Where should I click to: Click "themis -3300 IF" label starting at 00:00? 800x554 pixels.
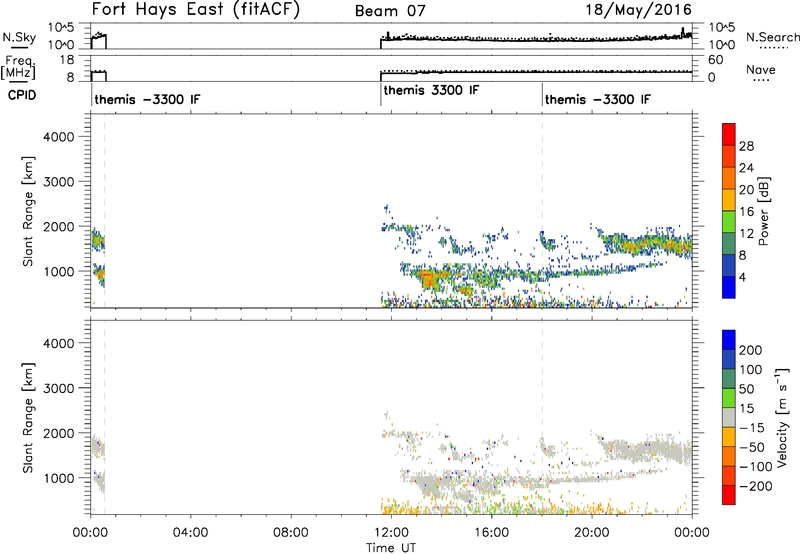[x=147, y=99]
